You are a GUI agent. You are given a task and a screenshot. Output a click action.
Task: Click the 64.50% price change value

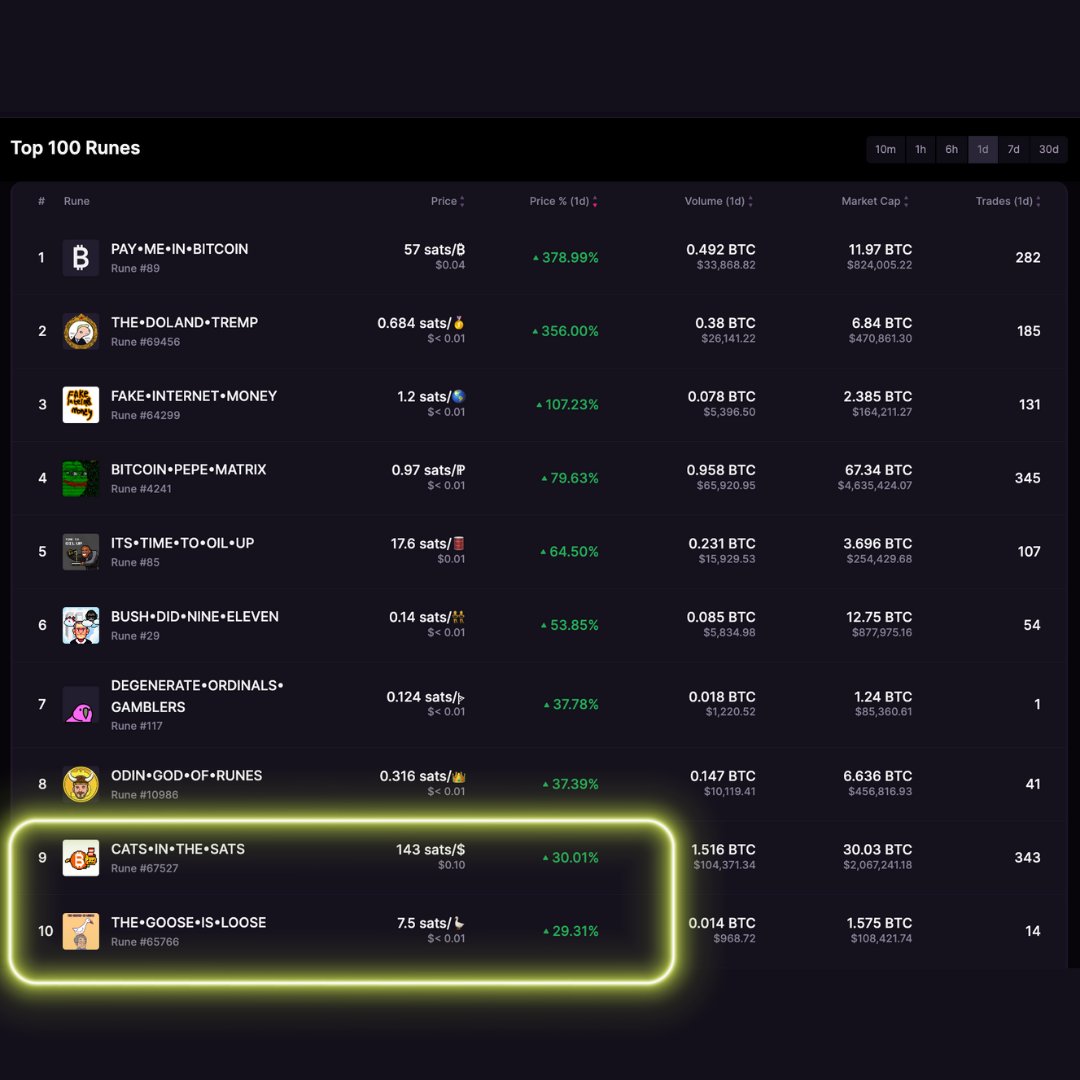[x=569, y=552]
